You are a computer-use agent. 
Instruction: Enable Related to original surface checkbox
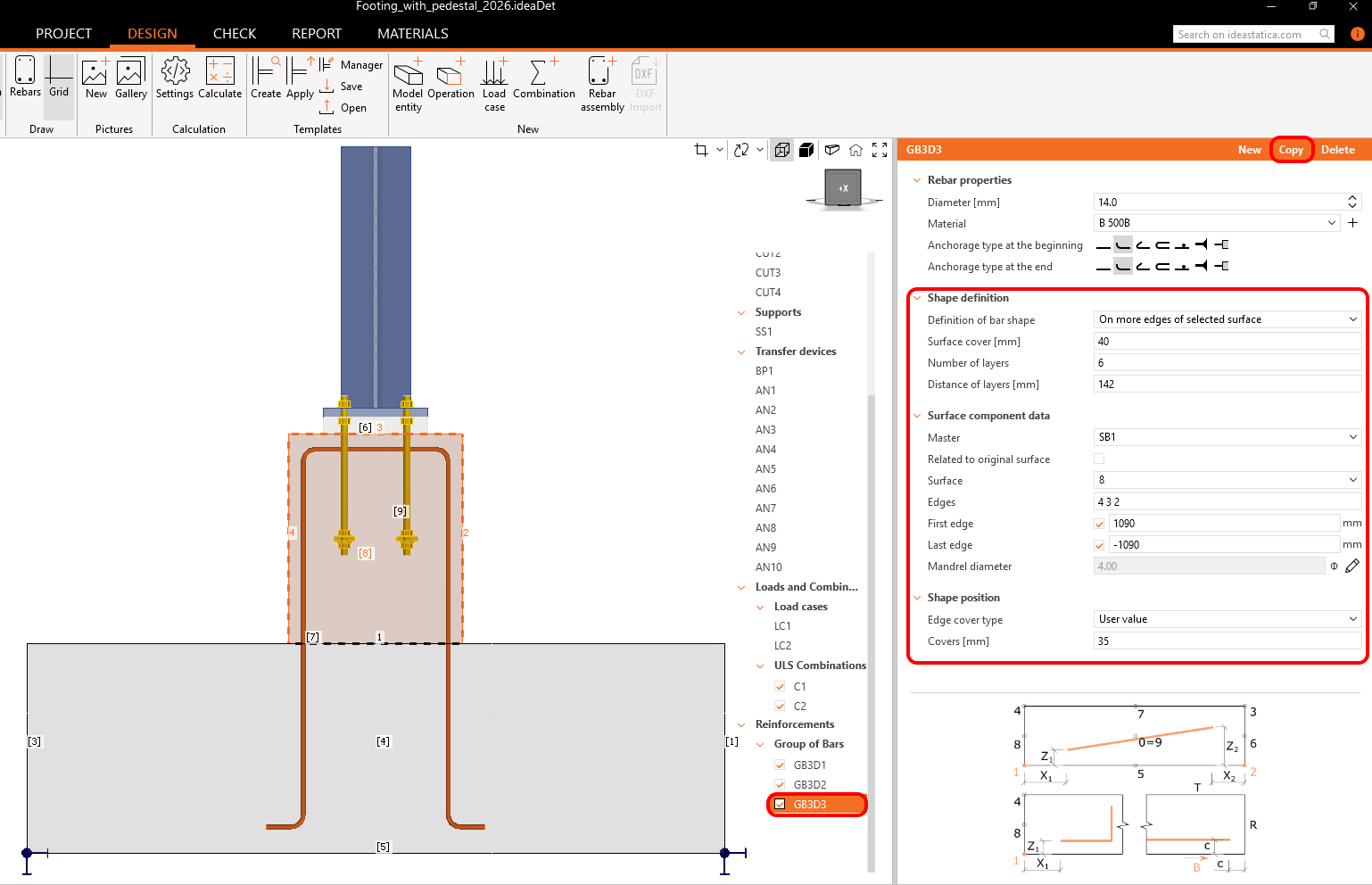pyautogui.click(x=1099, y=459)
